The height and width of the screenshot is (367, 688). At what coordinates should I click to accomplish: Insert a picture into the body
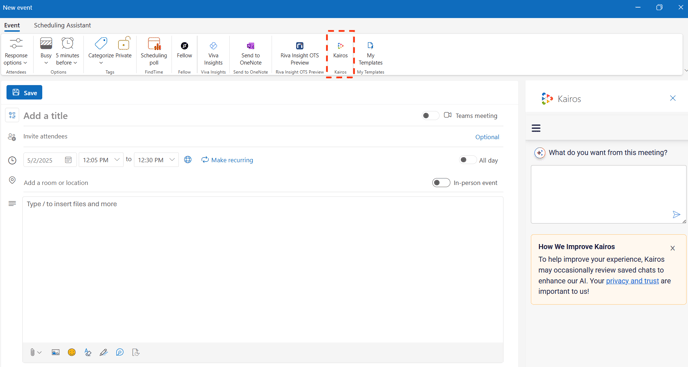(55, 352)
